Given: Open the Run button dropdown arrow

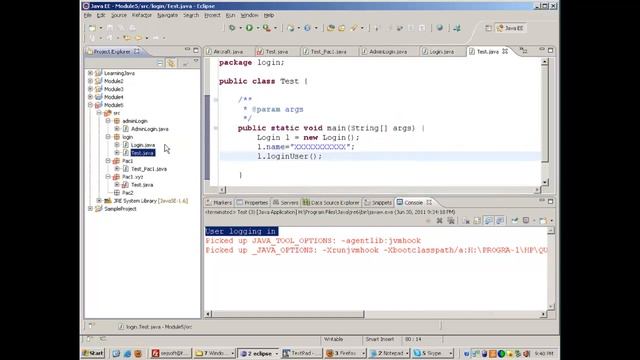Looking at the screenshot, I should point(258,28).
